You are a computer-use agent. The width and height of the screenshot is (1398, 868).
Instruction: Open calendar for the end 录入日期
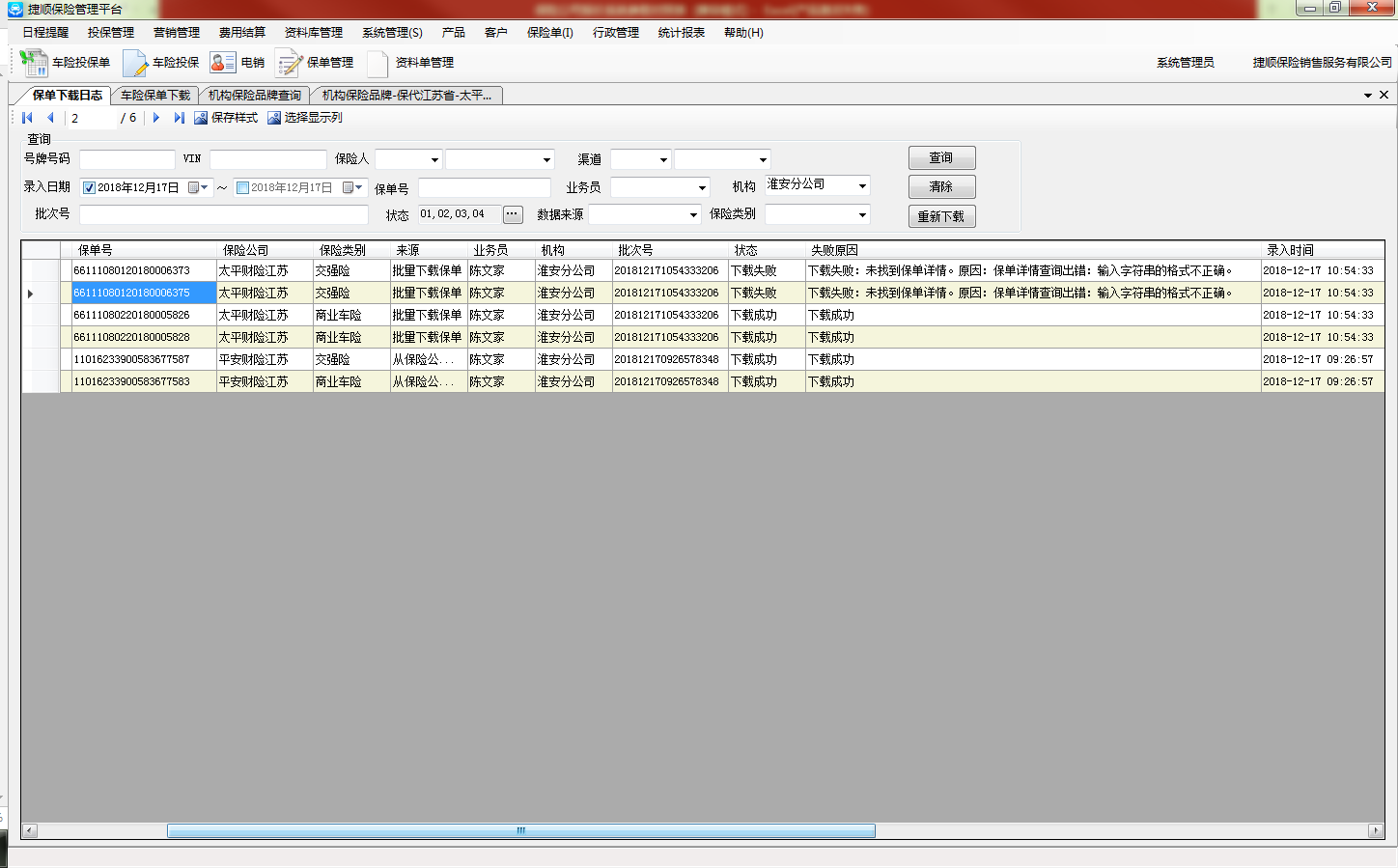tap(352, 187)
